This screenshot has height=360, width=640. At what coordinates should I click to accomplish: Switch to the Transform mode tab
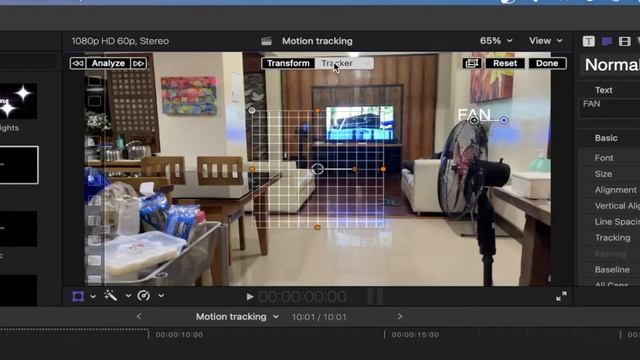coord(288,63)
